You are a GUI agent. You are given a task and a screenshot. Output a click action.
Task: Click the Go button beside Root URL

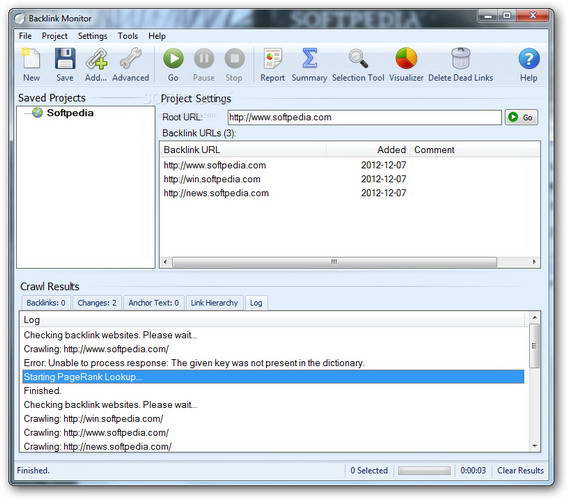point(521,117)
